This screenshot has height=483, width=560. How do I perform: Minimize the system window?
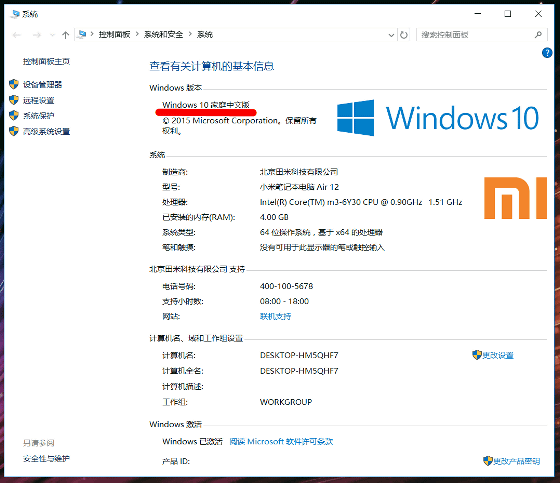pos(478,14)
